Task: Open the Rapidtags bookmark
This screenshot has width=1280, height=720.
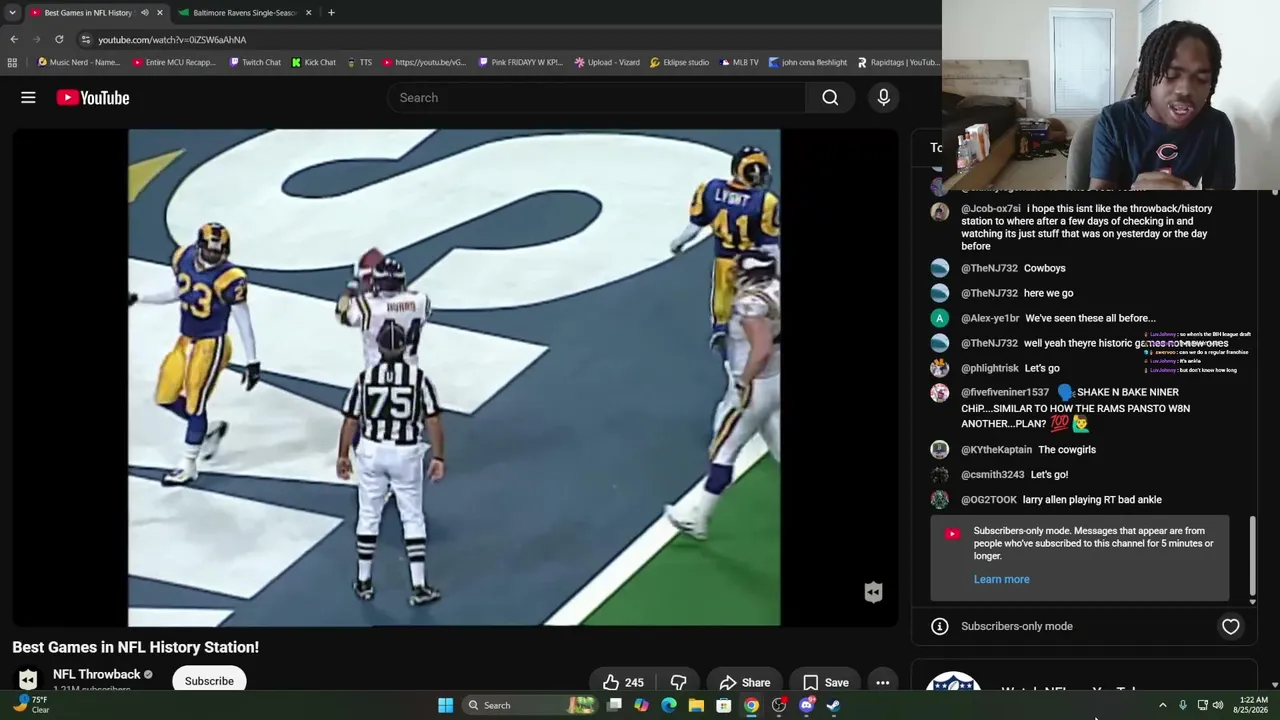Action: pyautogui.click(x=898, y=62)
